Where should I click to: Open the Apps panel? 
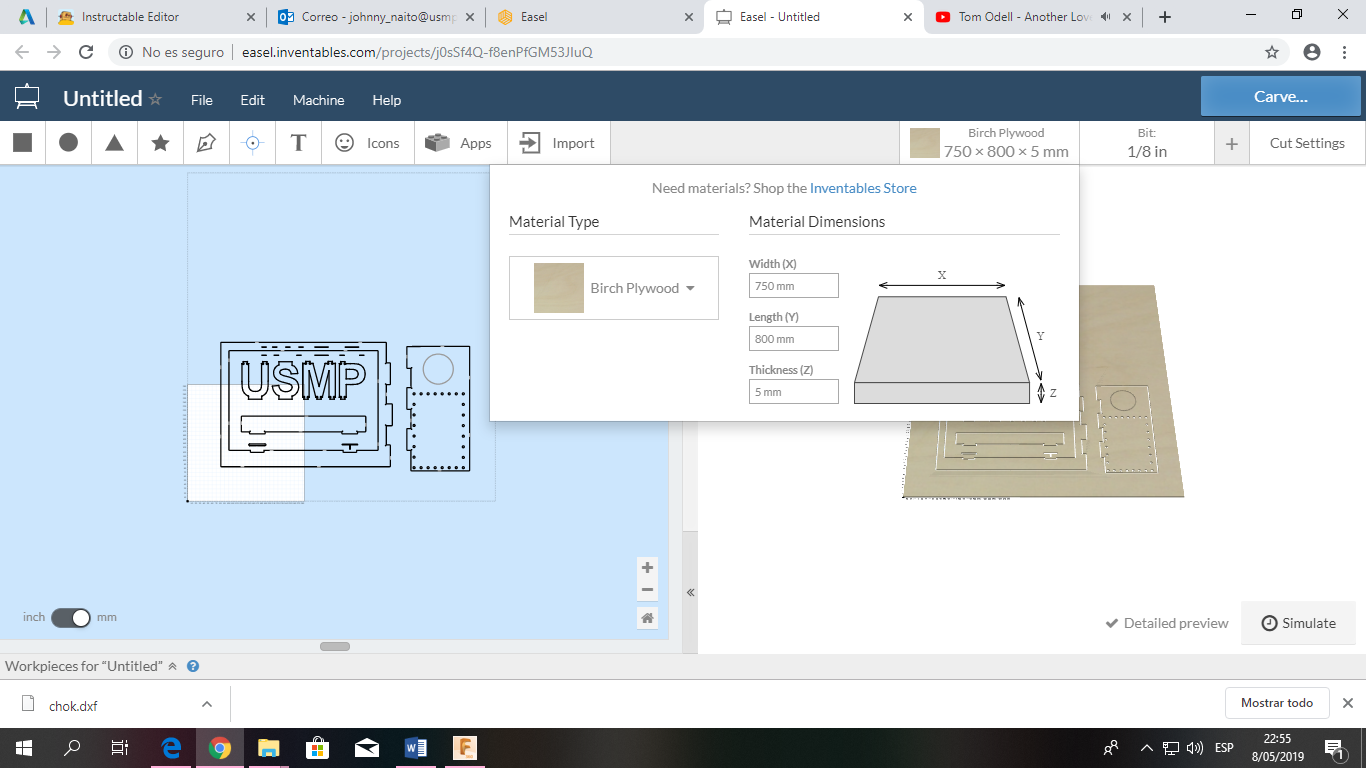[459, 143]
